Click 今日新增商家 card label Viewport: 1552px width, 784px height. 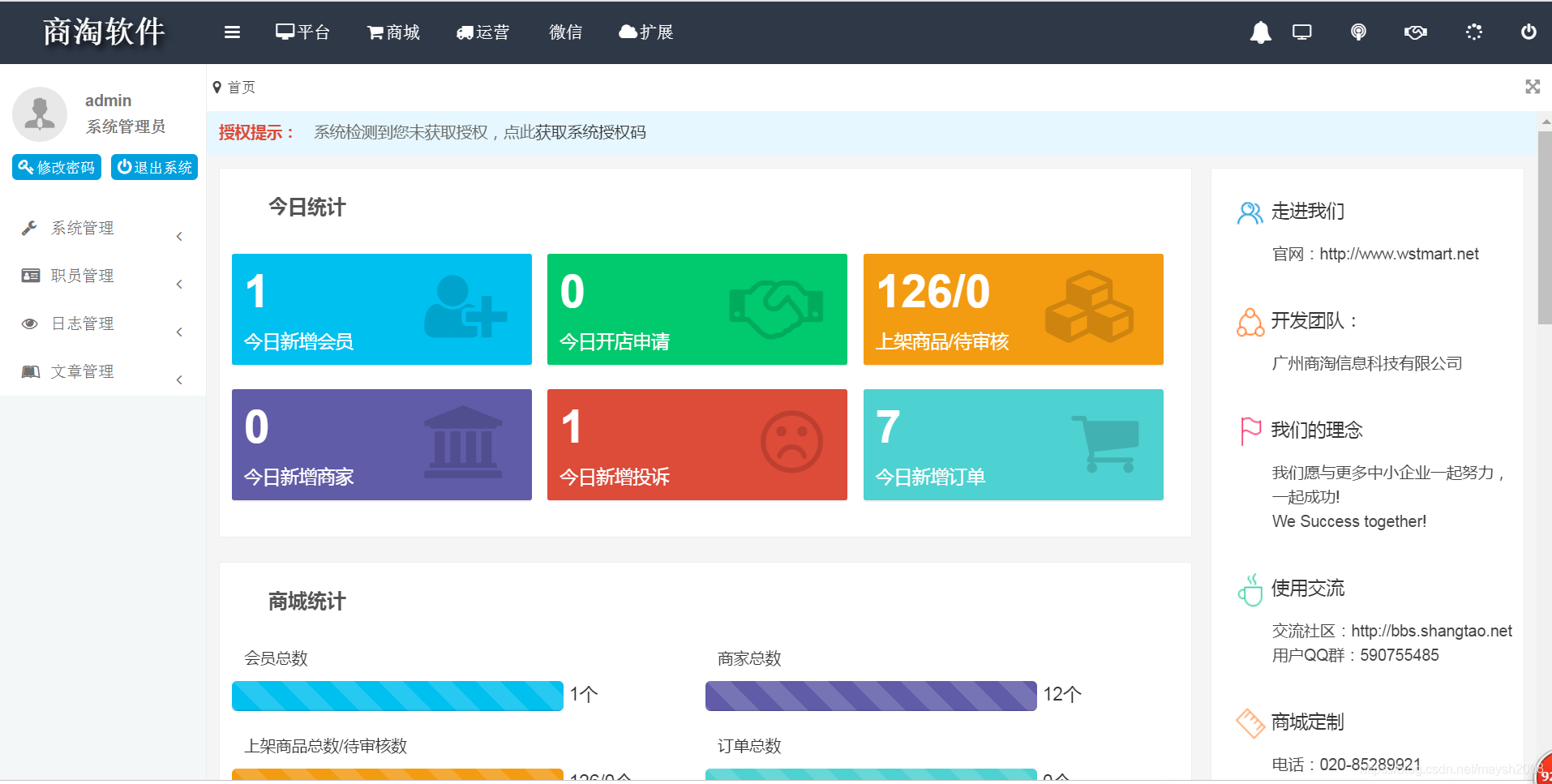point(298,478)
